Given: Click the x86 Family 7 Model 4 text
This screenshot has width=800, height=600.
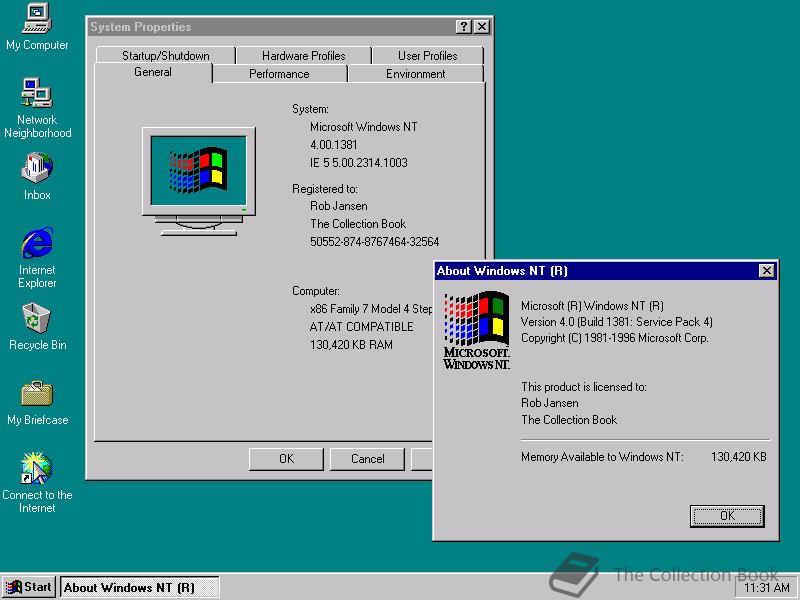Looking at the screenshot, I should pos(371,309).
